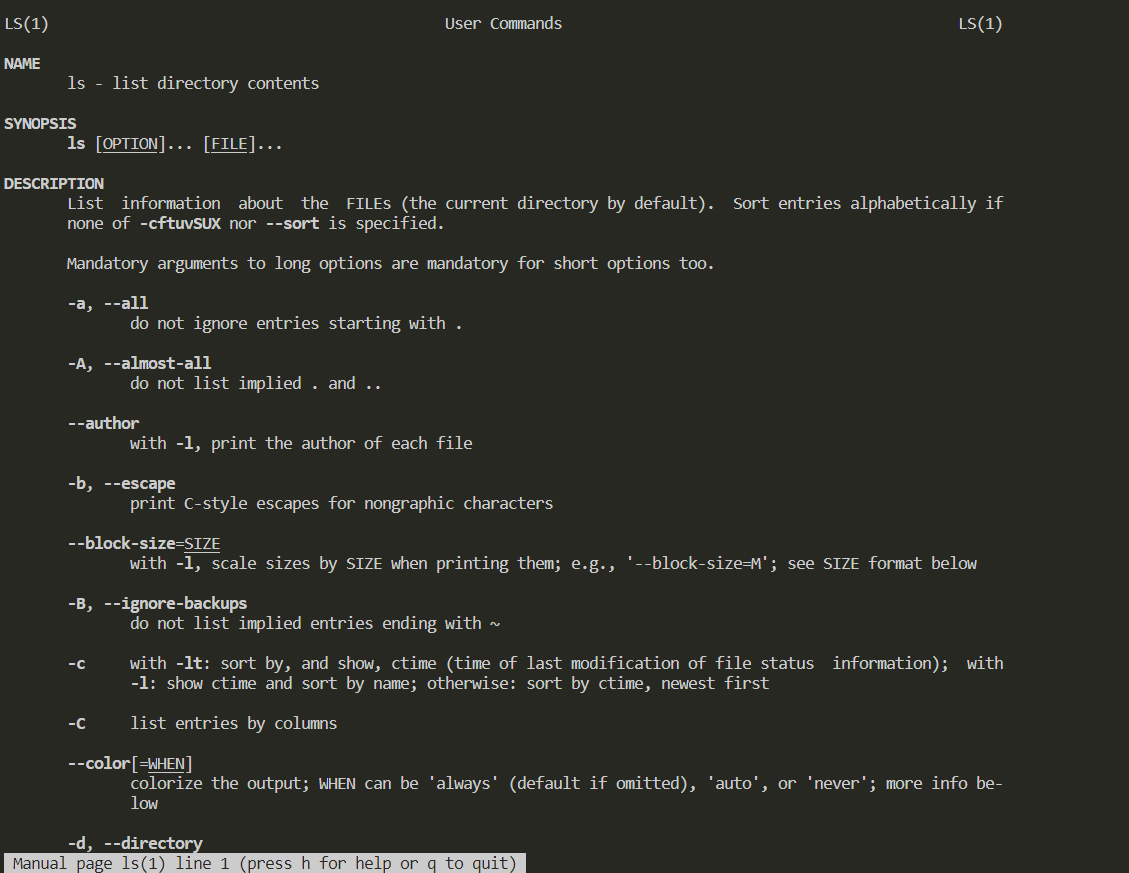This screenshot has width=1129, height=873.
Task: Click 'List information about the FILEs' line
Action: tap(535, 204)
